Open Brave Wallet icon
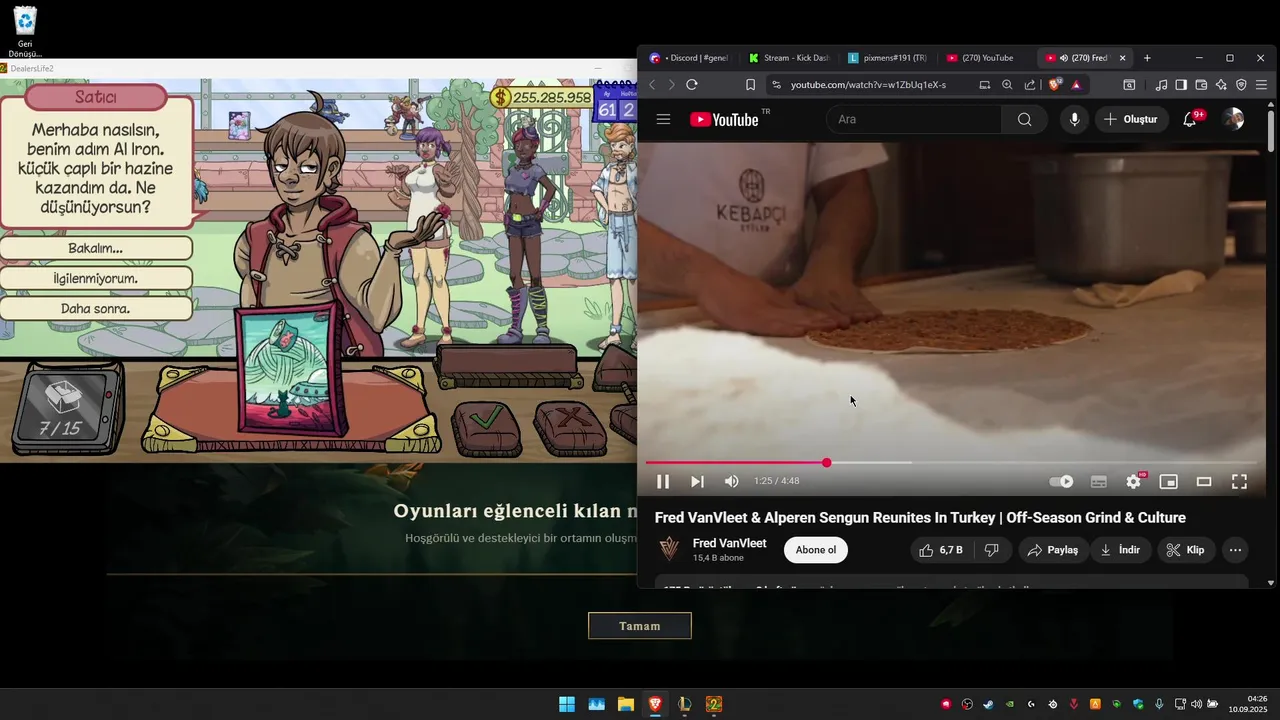This screenshot has height=720, width=1280. coord(1201,85)
